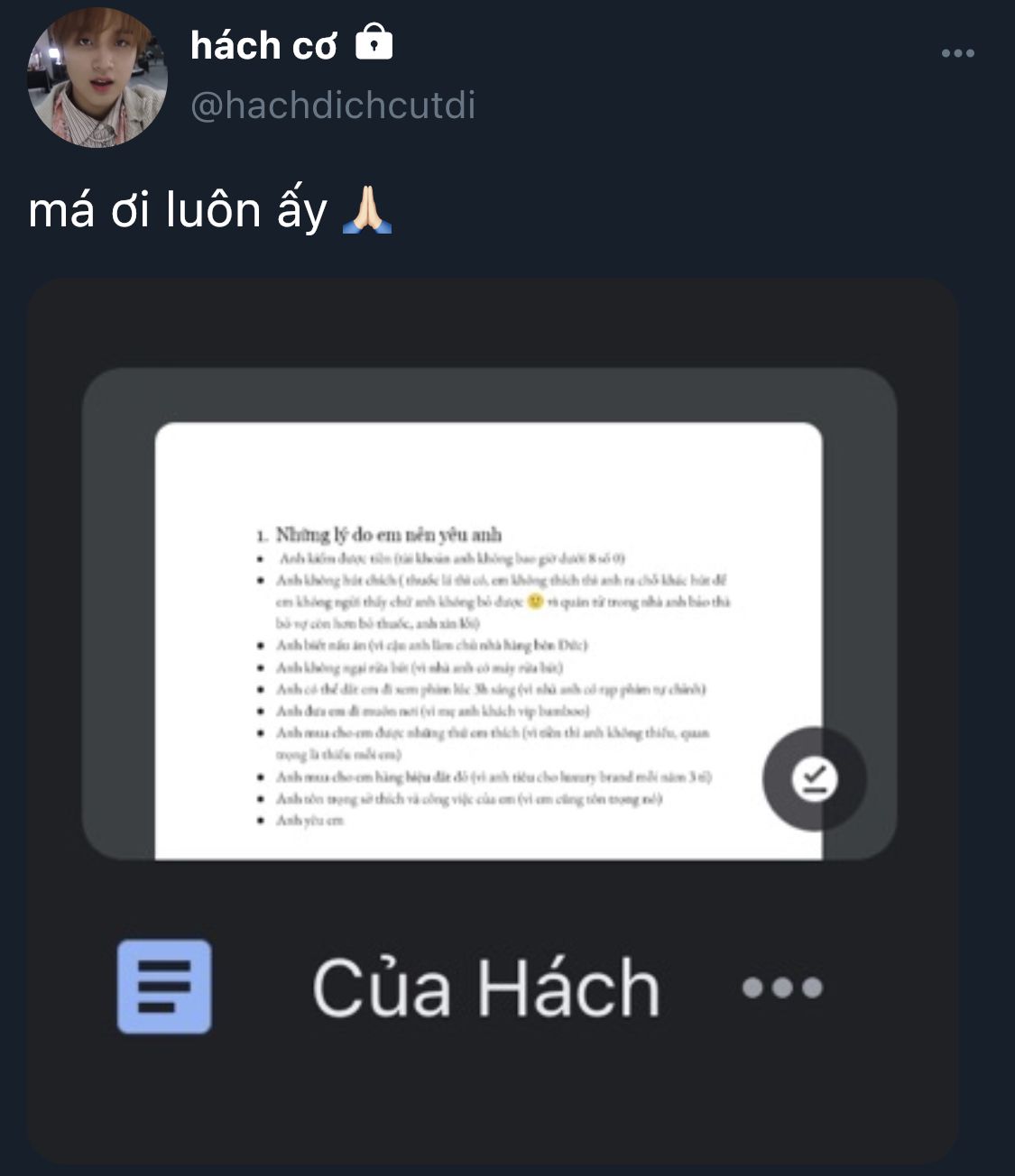Open the @hachdichcutdi handle link
Viewport: 1015px width, 1176px height.
pos(333,106)
